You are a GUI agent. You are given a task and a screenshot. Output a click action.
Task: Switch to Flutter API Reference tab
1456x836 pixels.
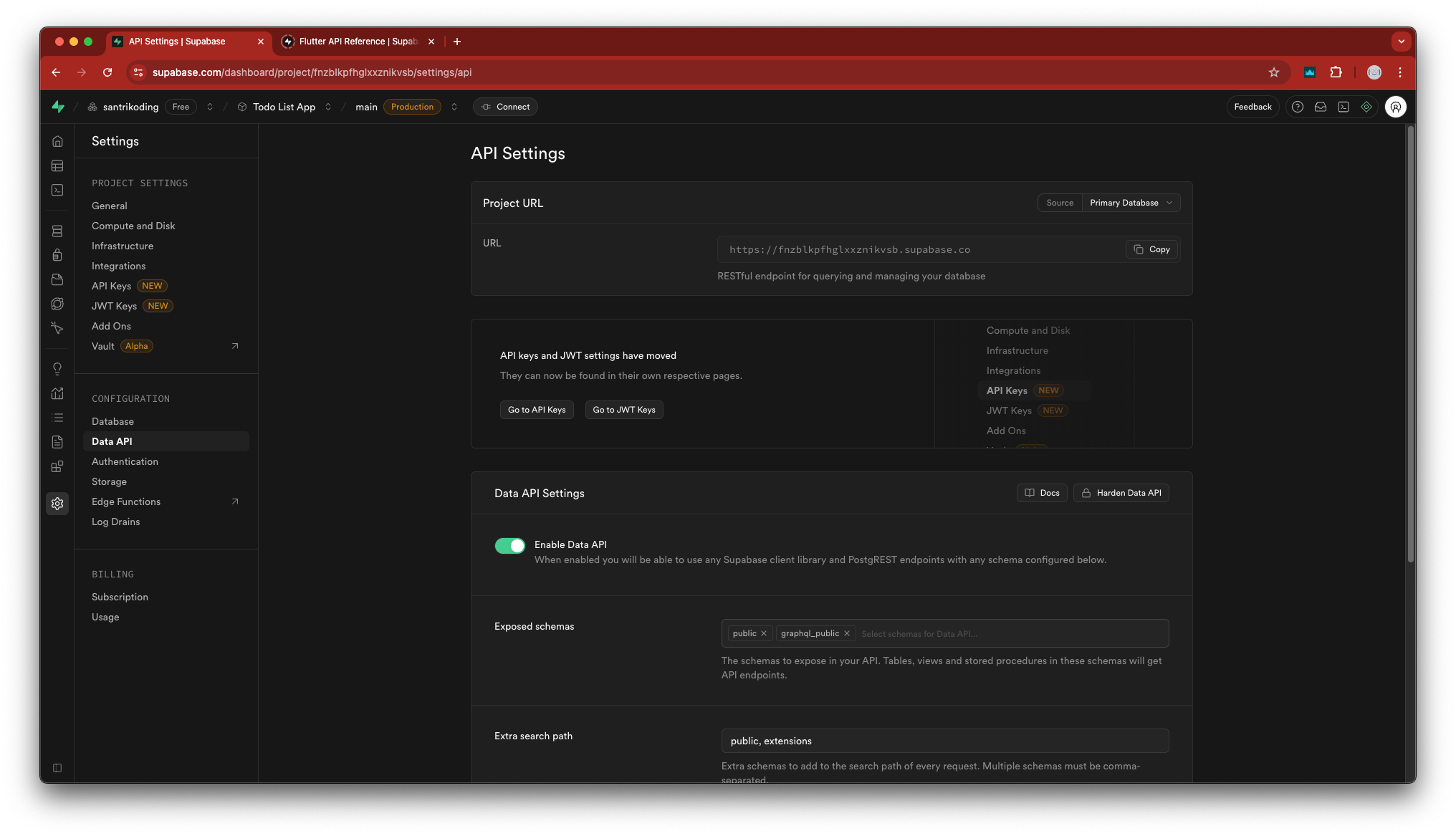(357, 42)
